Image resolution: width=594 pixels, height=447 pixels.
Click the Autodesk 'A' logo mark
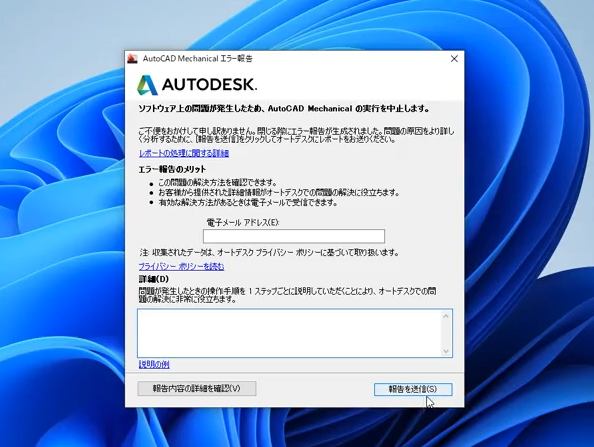(147, 85)
